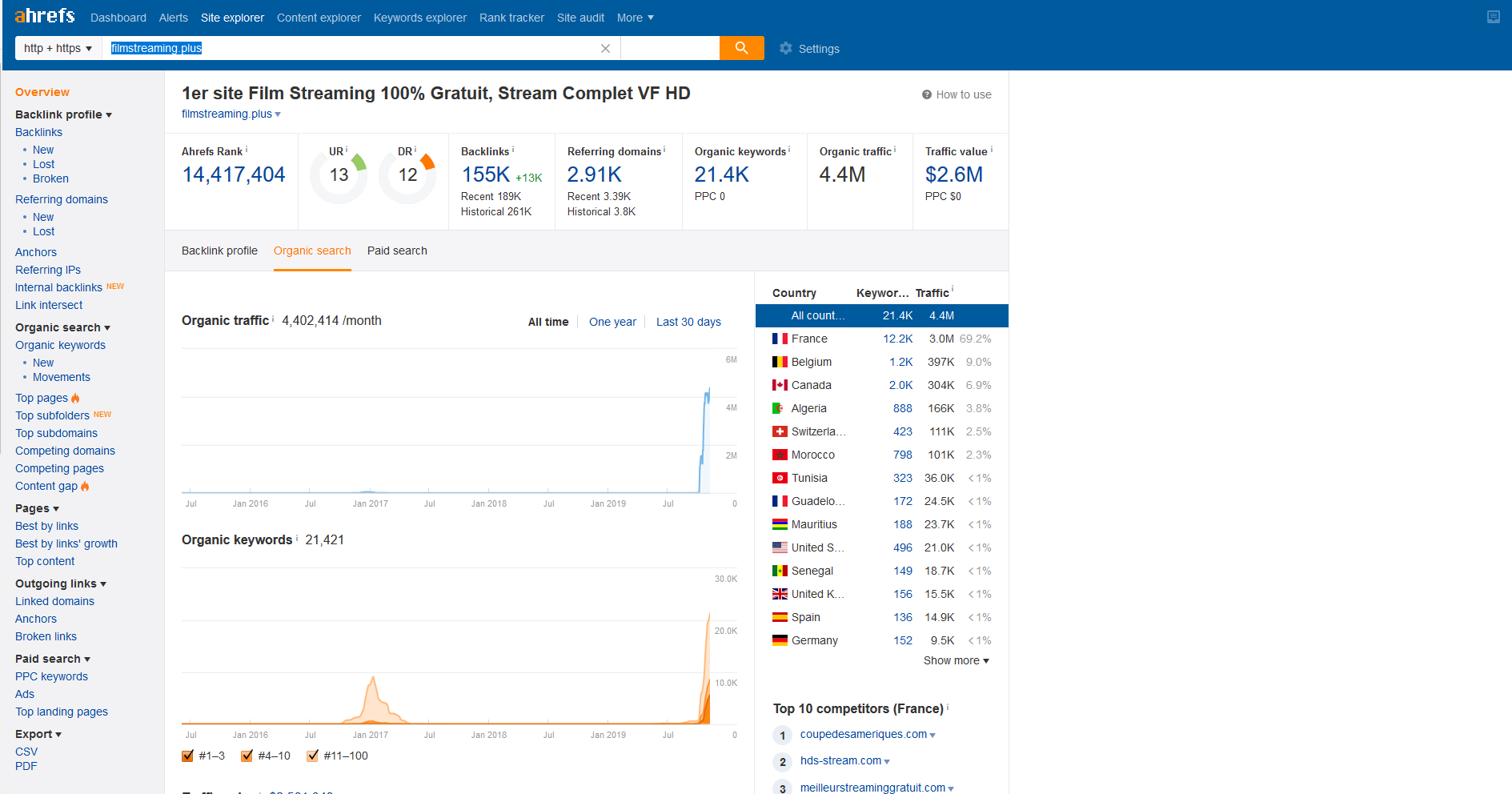Screen dimensions: 1512x794
Task: Click the France flag icon
Action: click(780, 339)
